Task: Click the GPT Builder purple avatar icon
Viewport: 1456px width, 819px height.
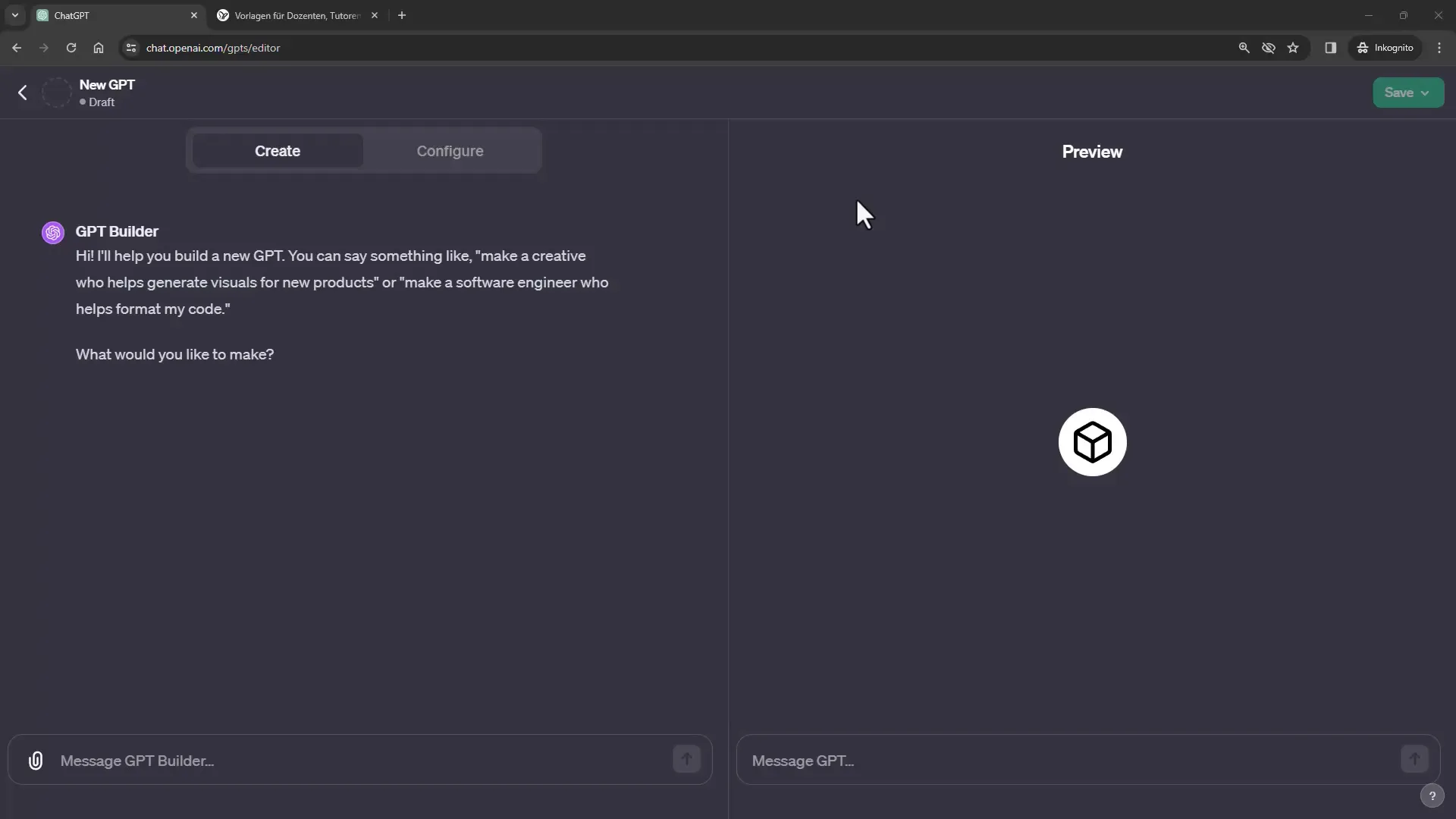Action: (x=53, y=233)
